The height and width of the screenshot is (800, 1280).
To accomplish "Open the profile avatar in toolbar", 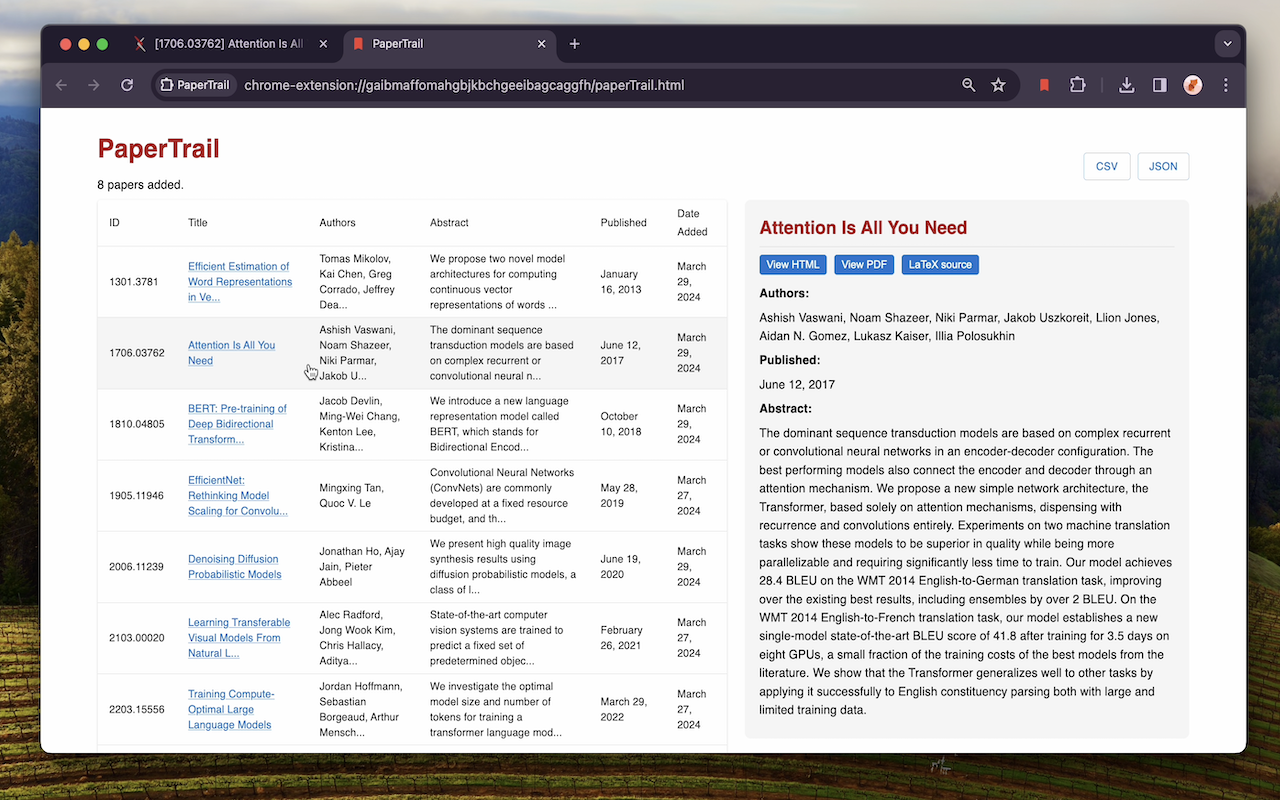I will [x=1192, y=85].
